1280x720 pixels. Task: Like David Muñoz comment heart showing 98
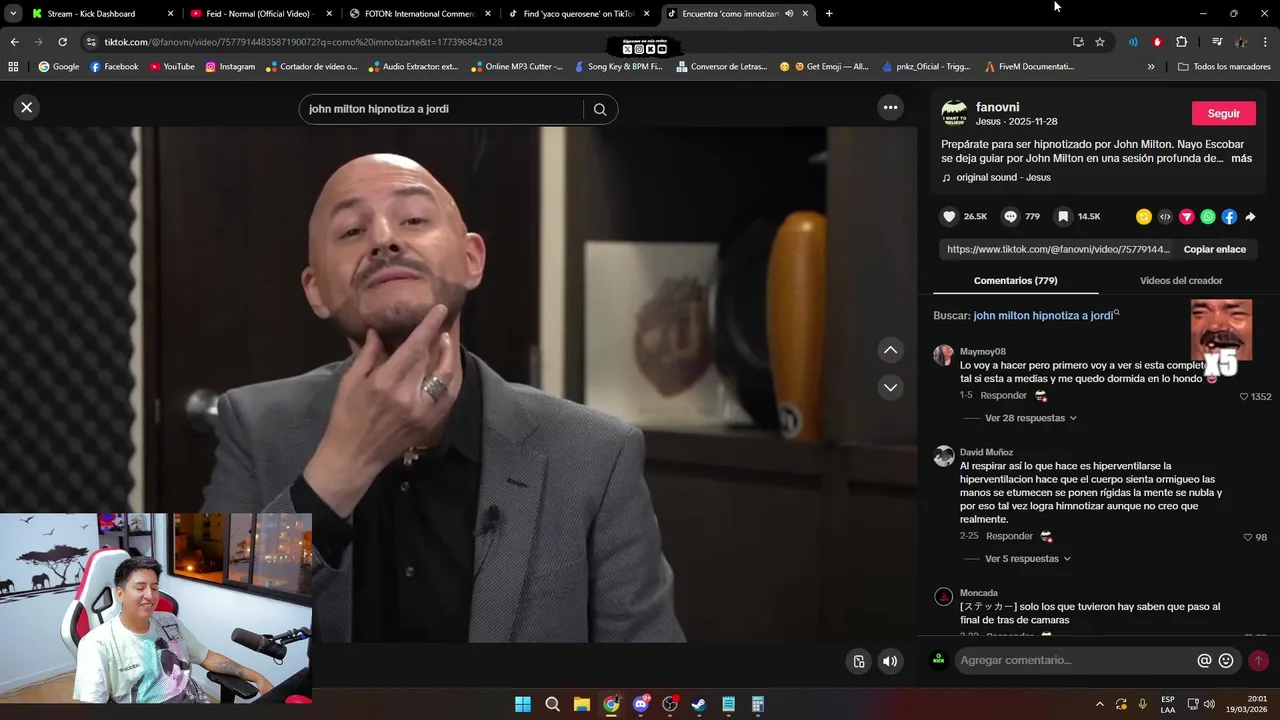1248,537
